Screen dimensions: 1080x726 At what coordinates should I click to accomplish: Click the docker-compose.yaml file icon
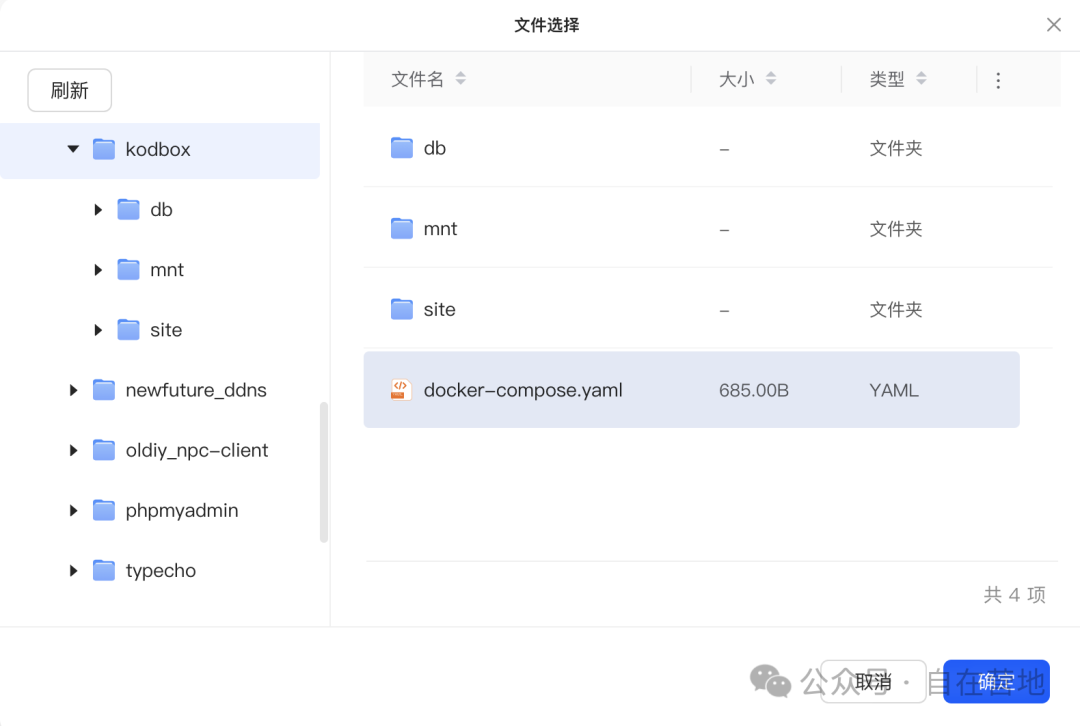tap(401, 390)
